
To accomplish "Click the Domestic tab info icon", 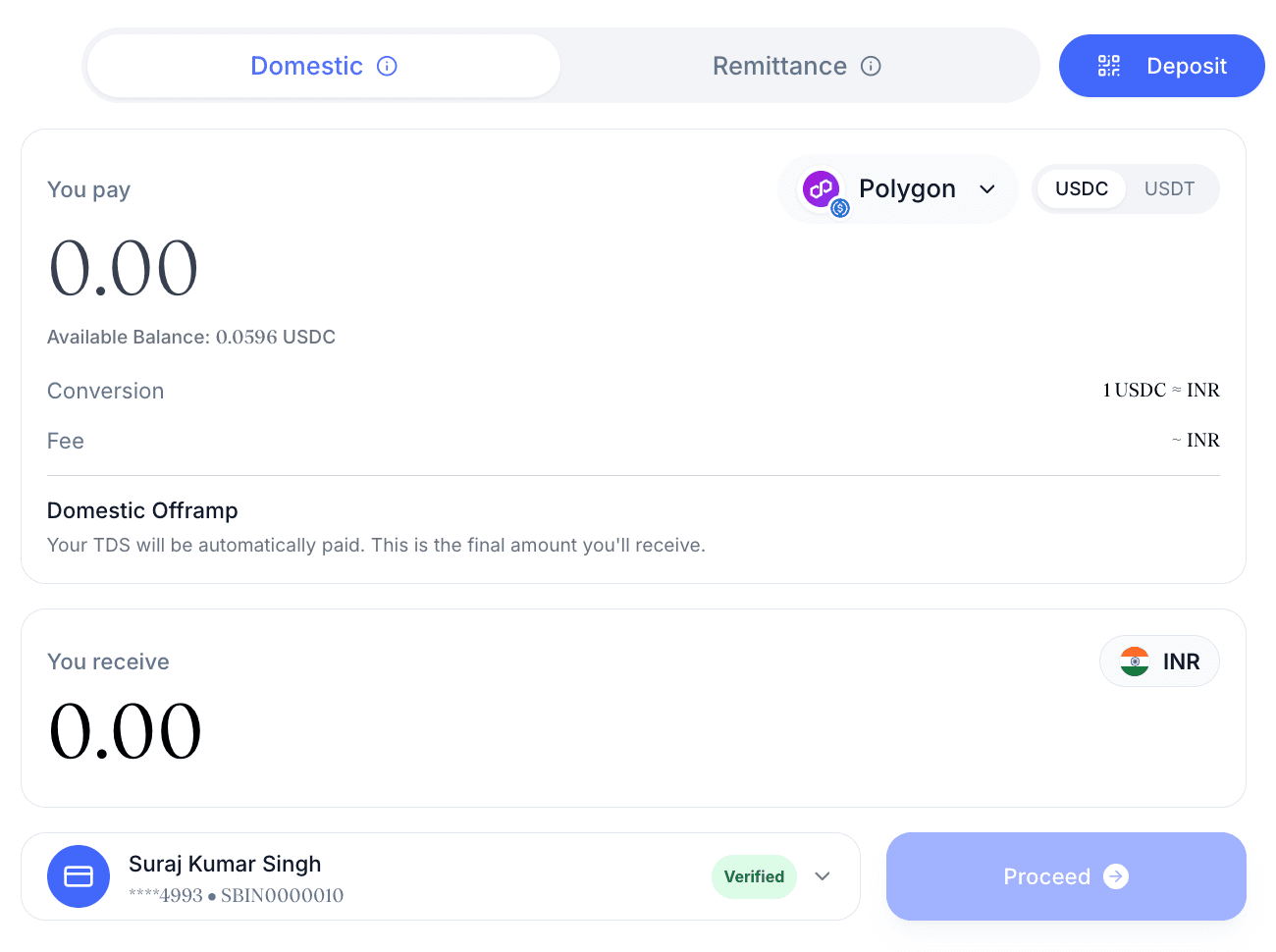I will pos(387,66).
